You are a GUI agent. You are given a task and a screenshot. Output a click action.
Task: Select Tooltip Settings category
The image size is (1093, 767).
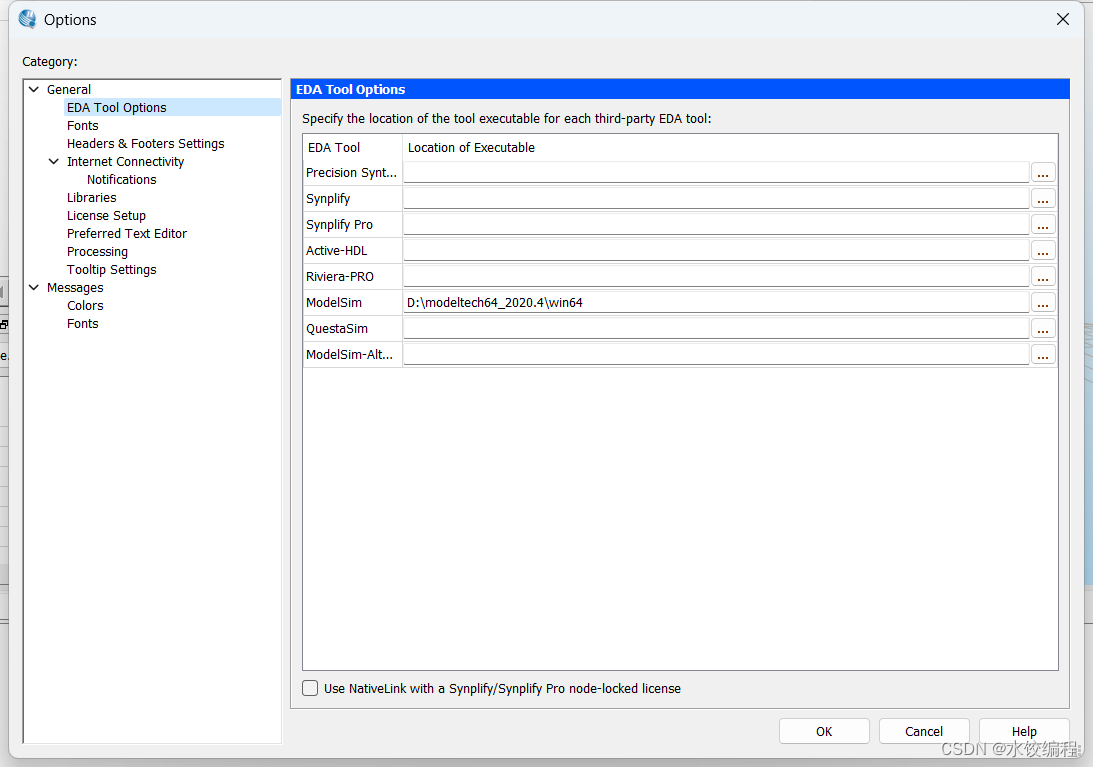tap(112, 270)
